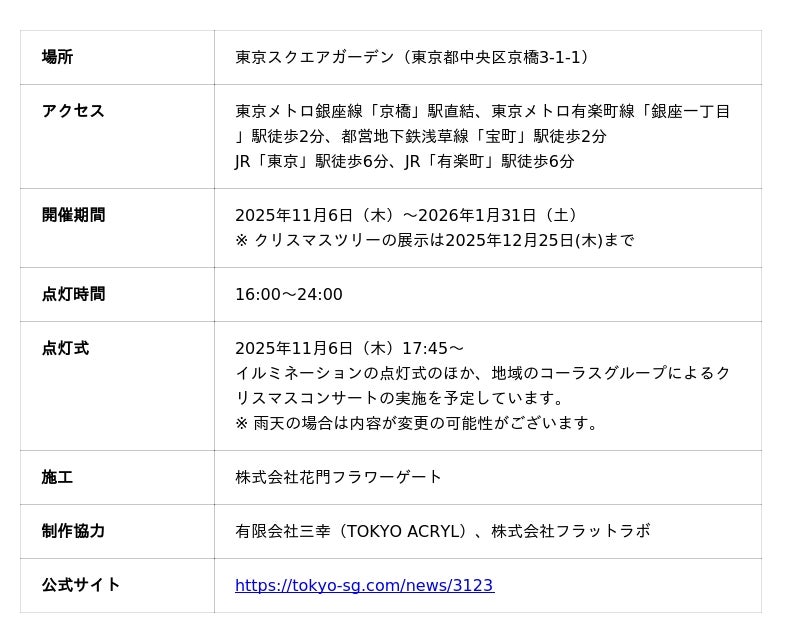Click the イルミネーションの点灯式 description line
The width and height of the screenshot is (800, 643).
tap(483, 373)
